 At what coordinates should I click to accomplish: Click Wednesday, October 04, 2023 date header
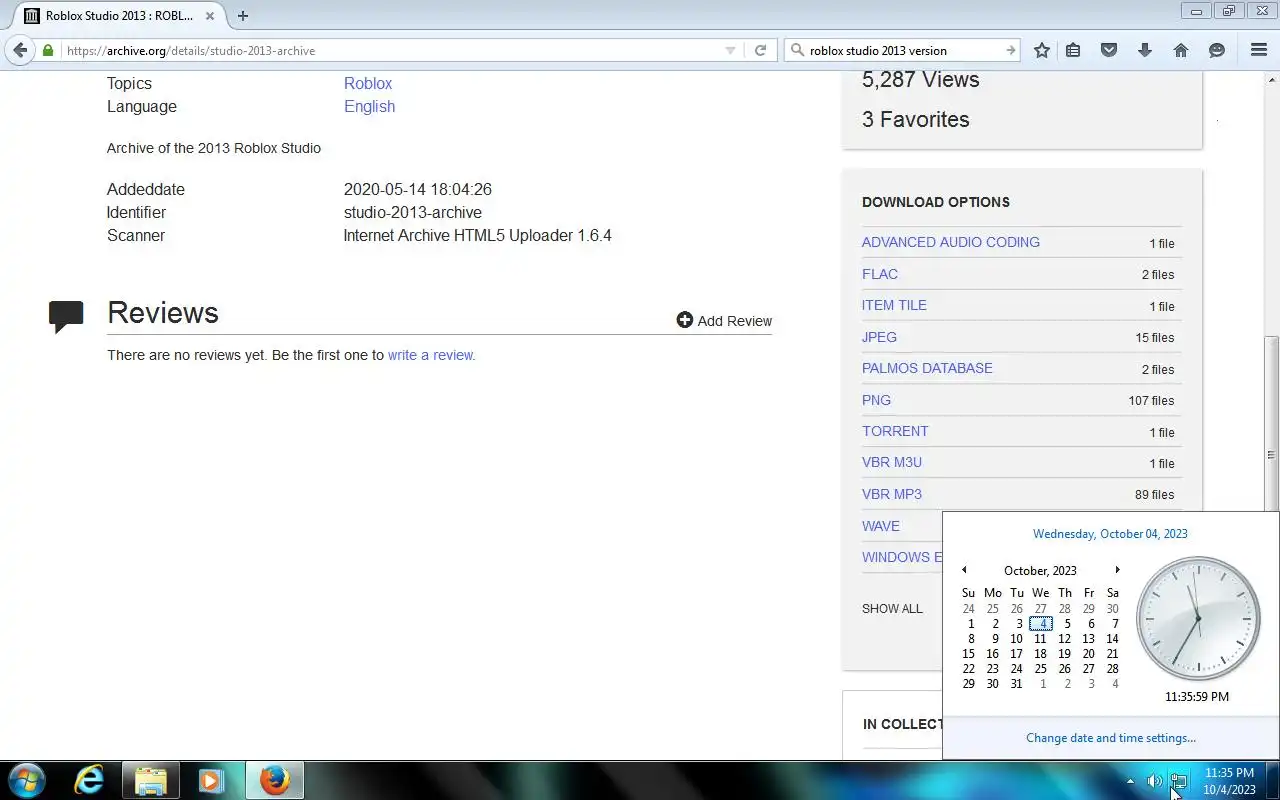coord(1110,534)
